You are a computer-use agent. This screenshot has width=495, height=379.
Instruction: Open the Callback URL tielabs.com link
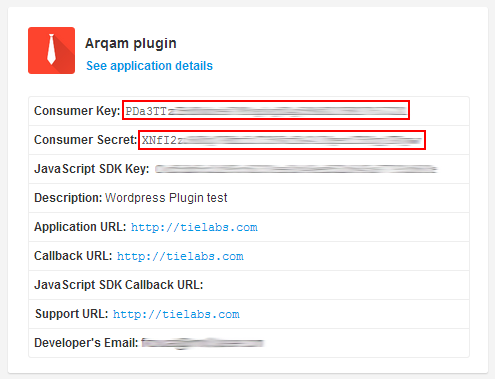180,256
